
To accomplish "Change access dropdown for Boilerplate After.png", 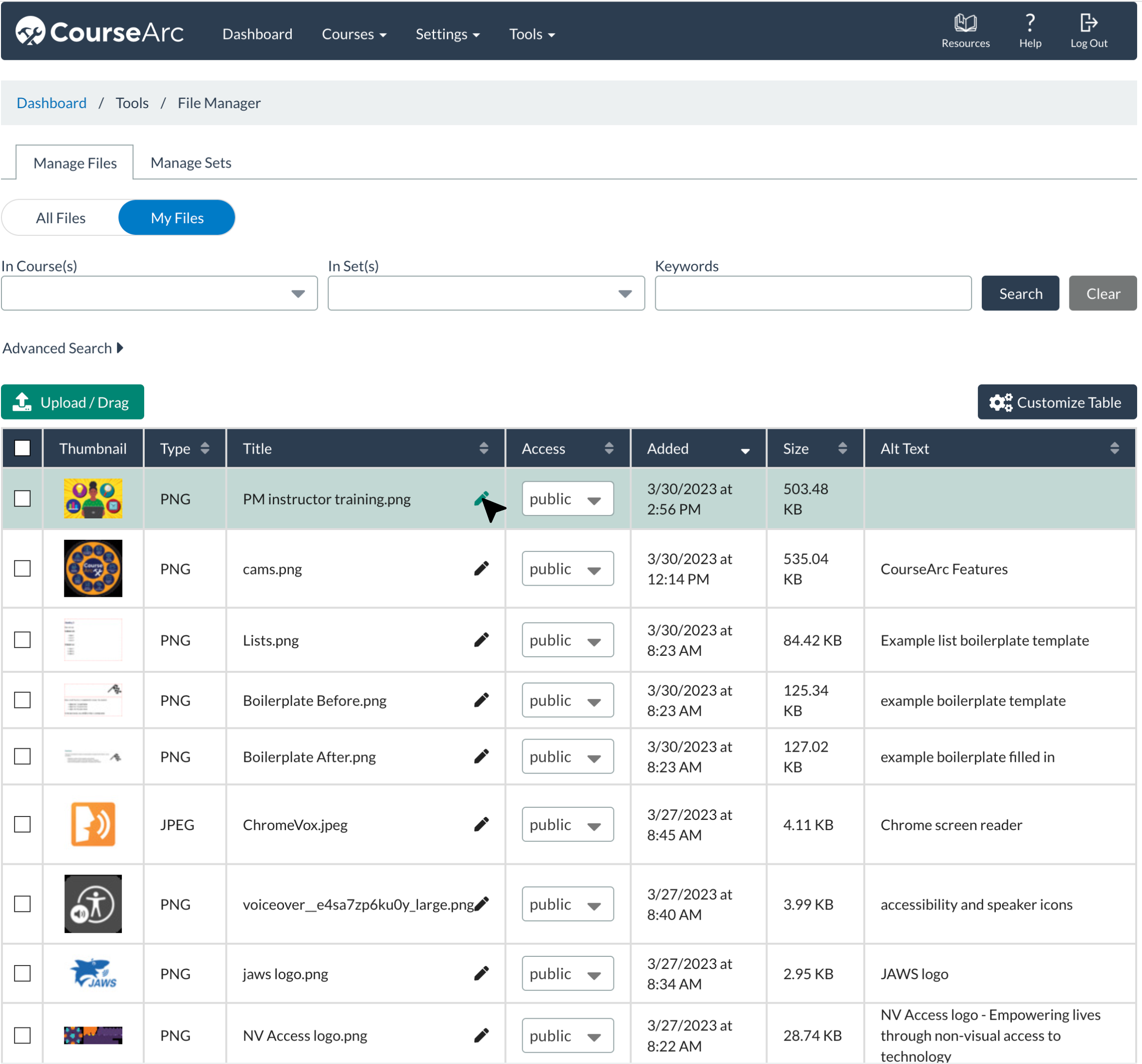I will click(567, 756).
